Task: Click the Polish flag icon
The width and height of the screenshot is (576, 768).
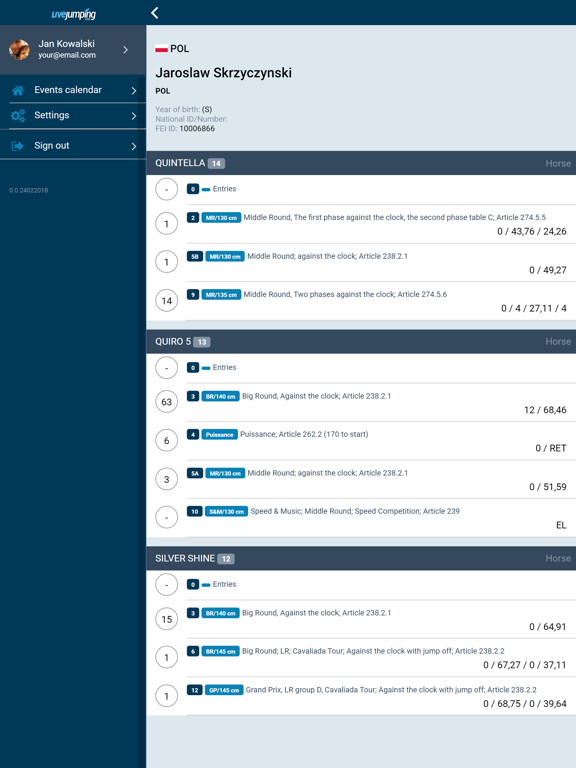Action: tap(162, 48)
